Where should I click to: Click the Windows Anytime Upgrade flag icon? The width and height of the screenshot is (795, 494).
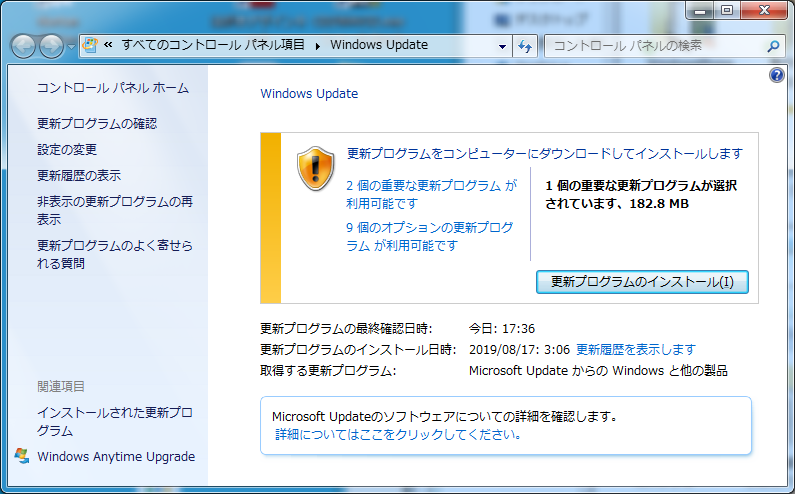pos(21,456)
